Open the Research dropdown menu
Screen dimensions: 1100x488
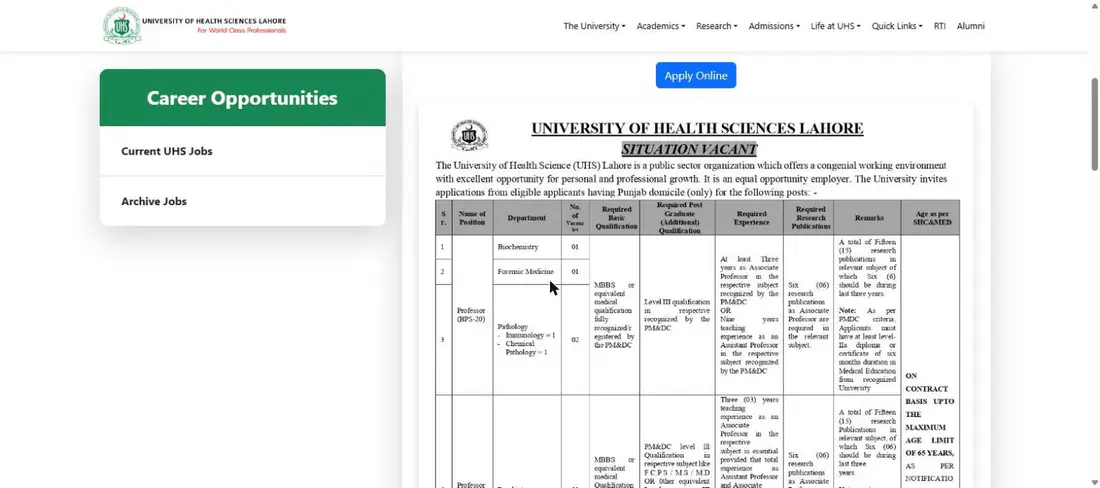pyautogui.click(x=716, y=26)
